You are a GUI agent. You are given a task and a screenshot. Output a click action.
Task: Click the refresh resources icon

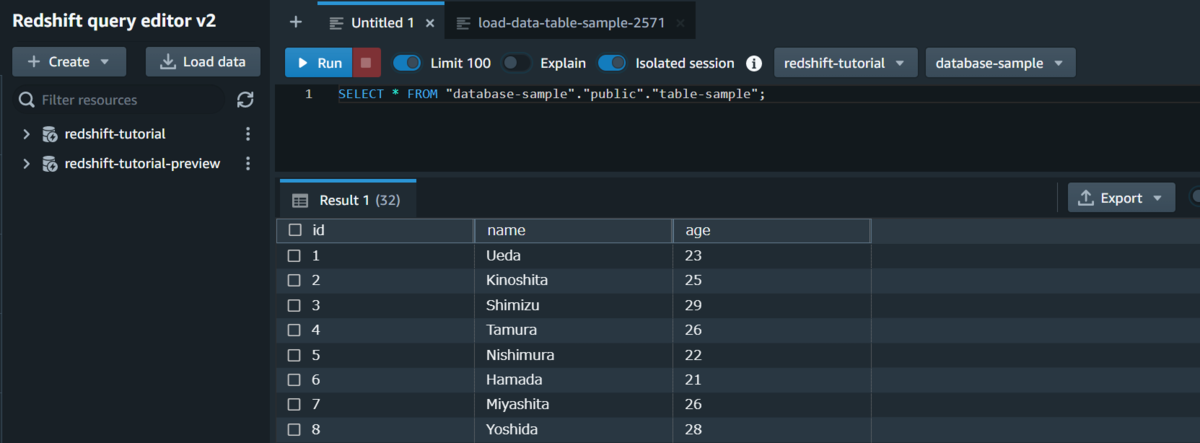coord(245,100)
